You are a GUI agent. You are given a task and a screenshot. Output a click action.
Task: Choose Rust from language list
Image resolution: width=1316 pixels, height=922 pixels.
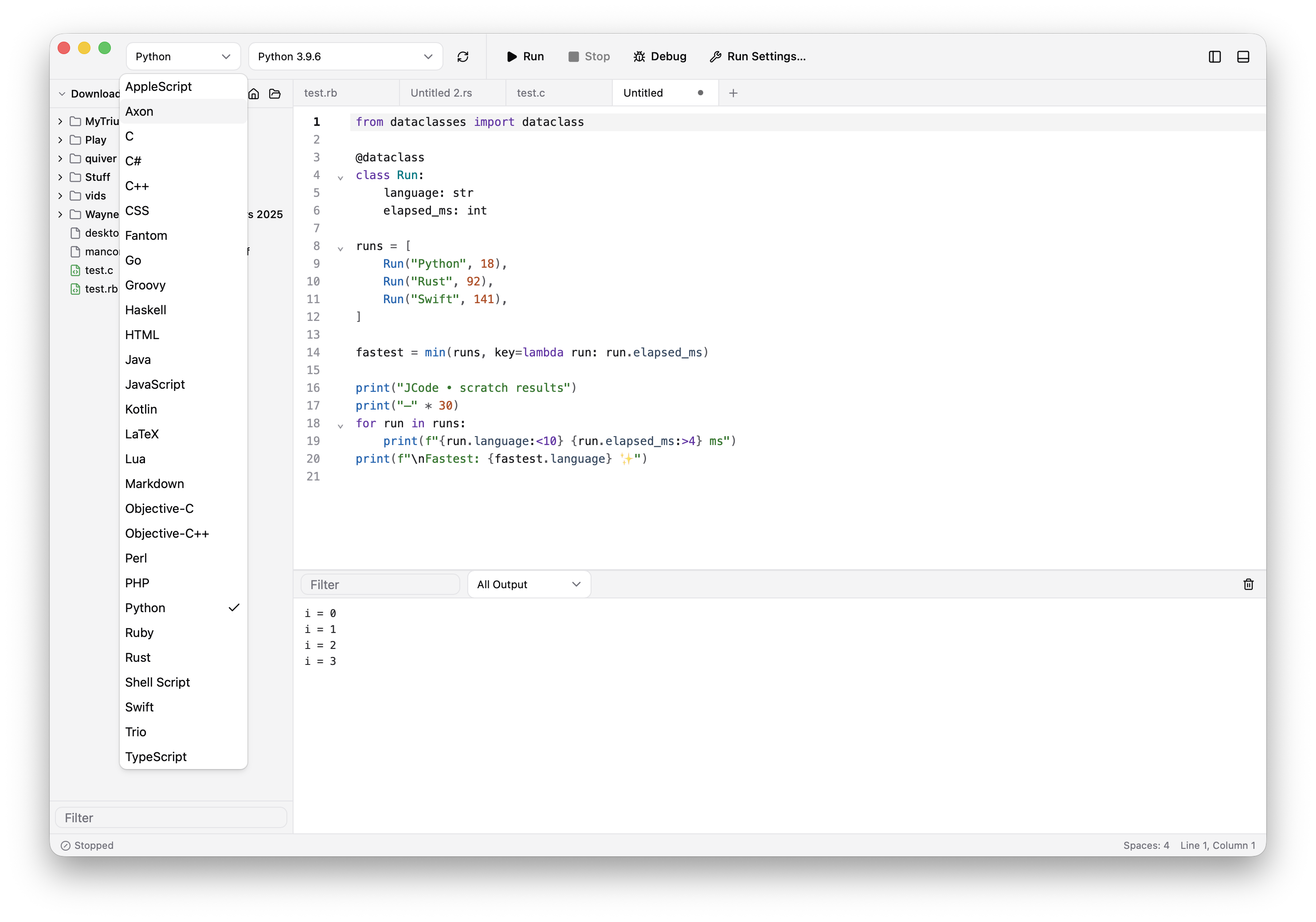pos(184,657)
